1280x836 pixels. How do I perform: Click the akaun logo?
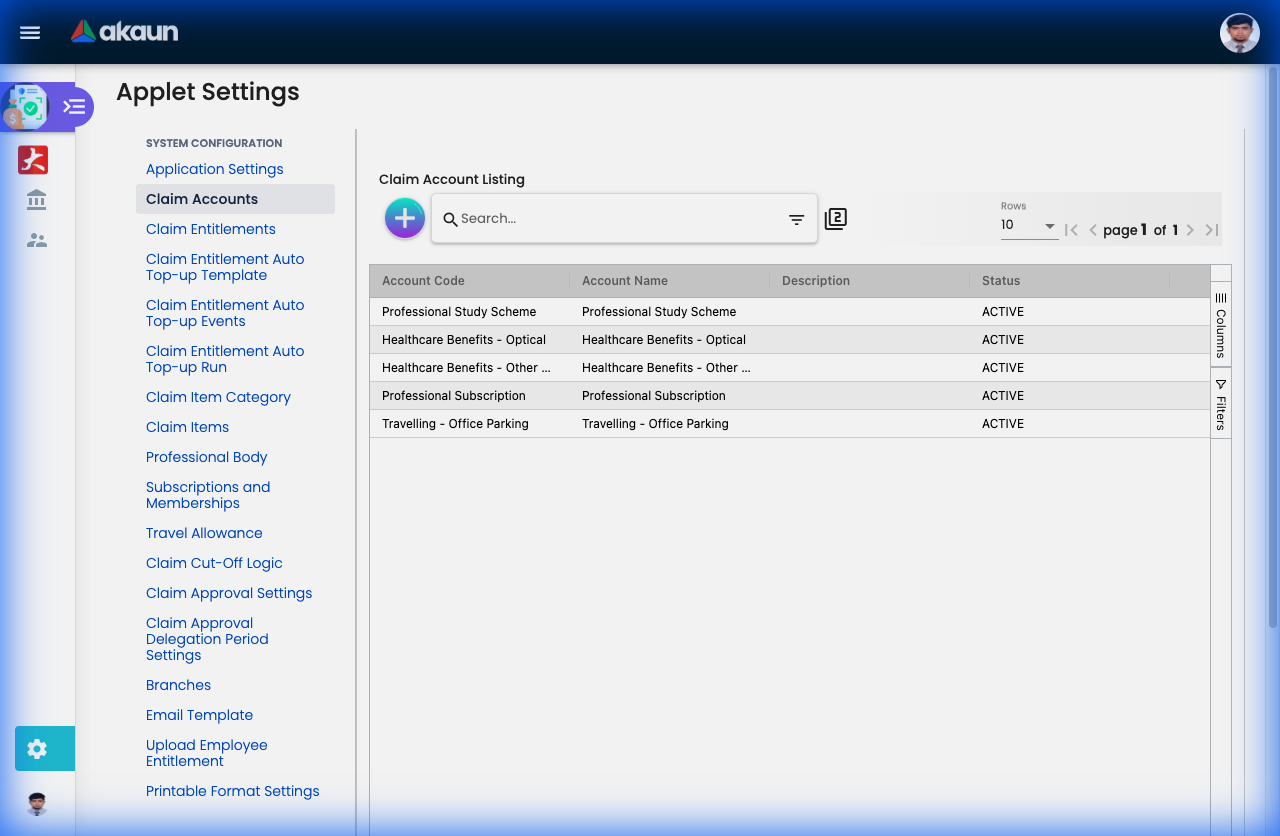tap(123, 31)
